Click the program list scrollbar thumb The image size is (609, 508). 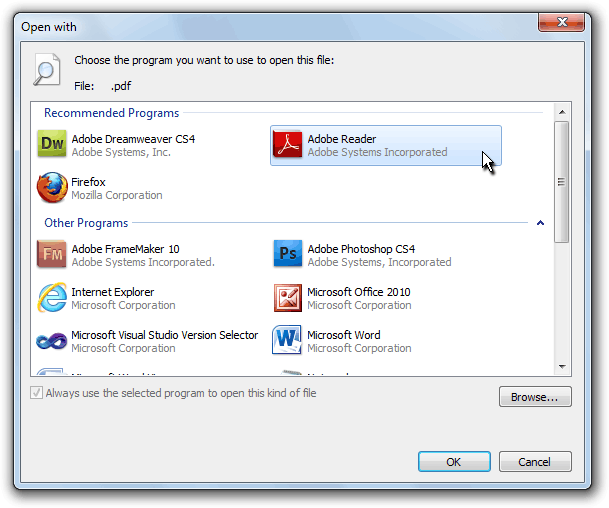[x=562, y=182]
